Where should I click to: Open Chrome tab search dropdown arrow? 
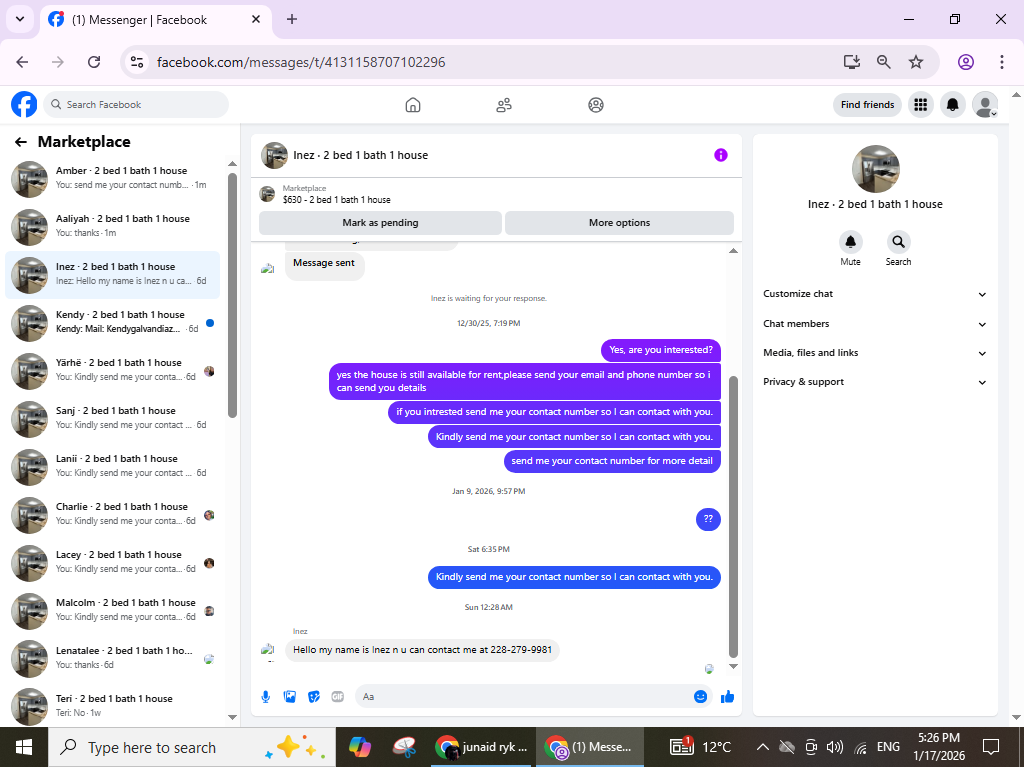point(20,19)
